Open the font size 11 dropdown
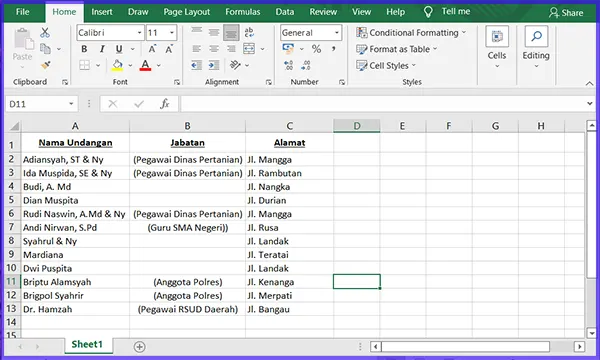600x360 pixels. [x=172, y=33]
